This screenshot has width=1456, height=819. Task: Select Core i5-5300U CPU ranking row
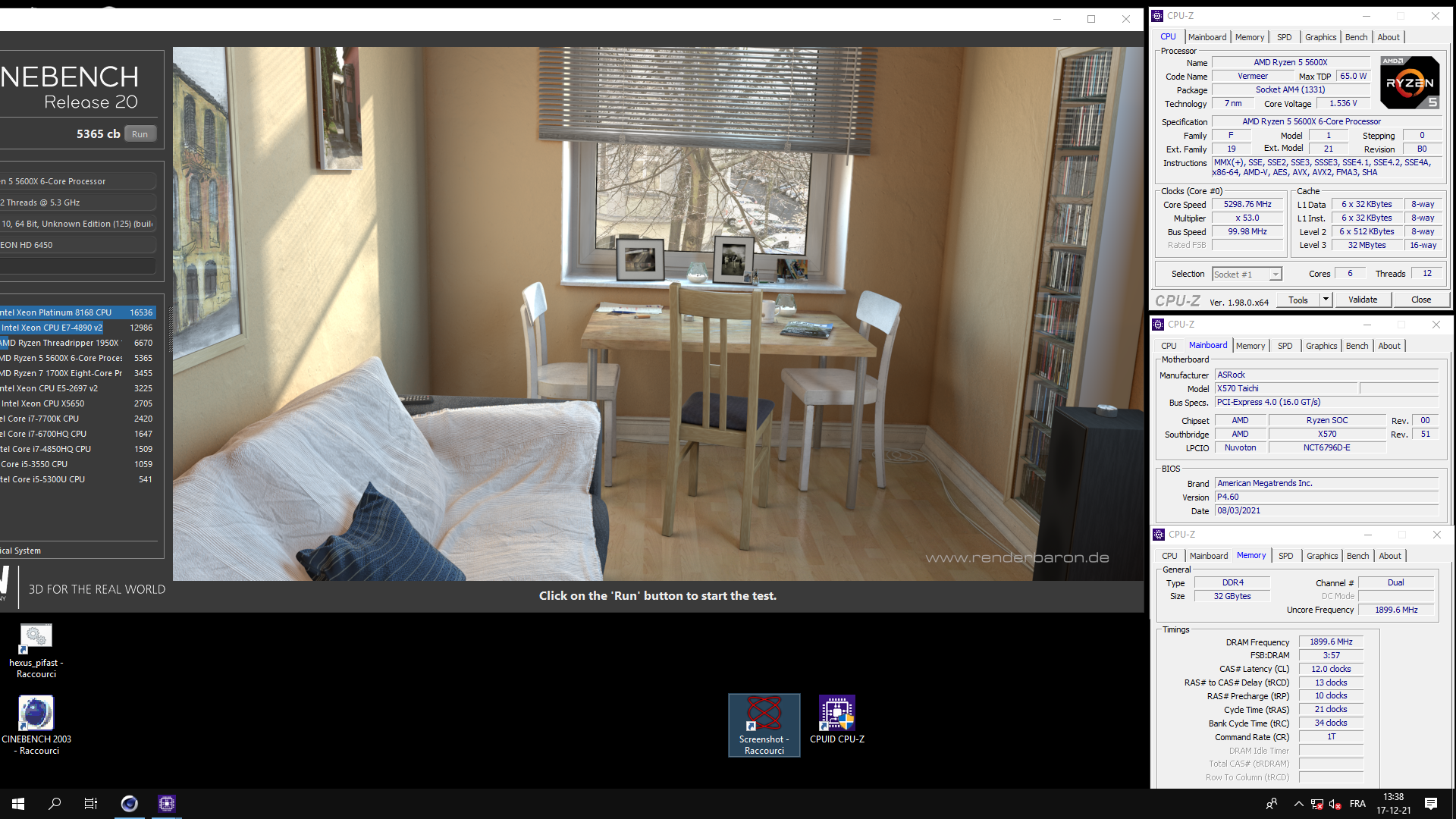(x=78, y=479)
